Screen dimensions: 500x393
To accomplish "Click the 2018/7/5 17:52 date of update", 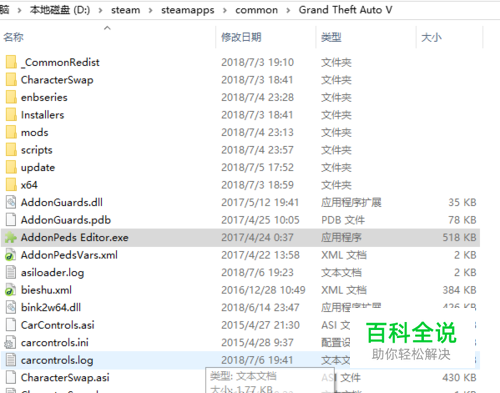I will [257, 167].
